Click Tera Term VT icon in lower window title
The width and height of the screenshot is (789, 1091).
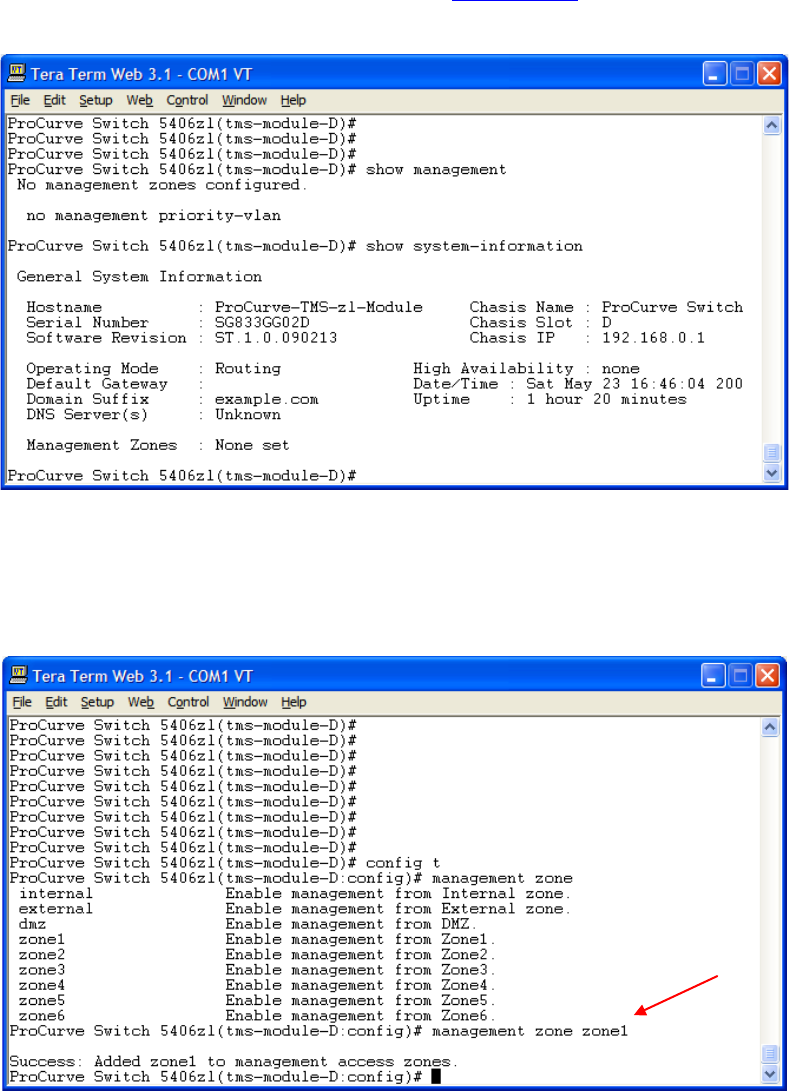point(19,675)
